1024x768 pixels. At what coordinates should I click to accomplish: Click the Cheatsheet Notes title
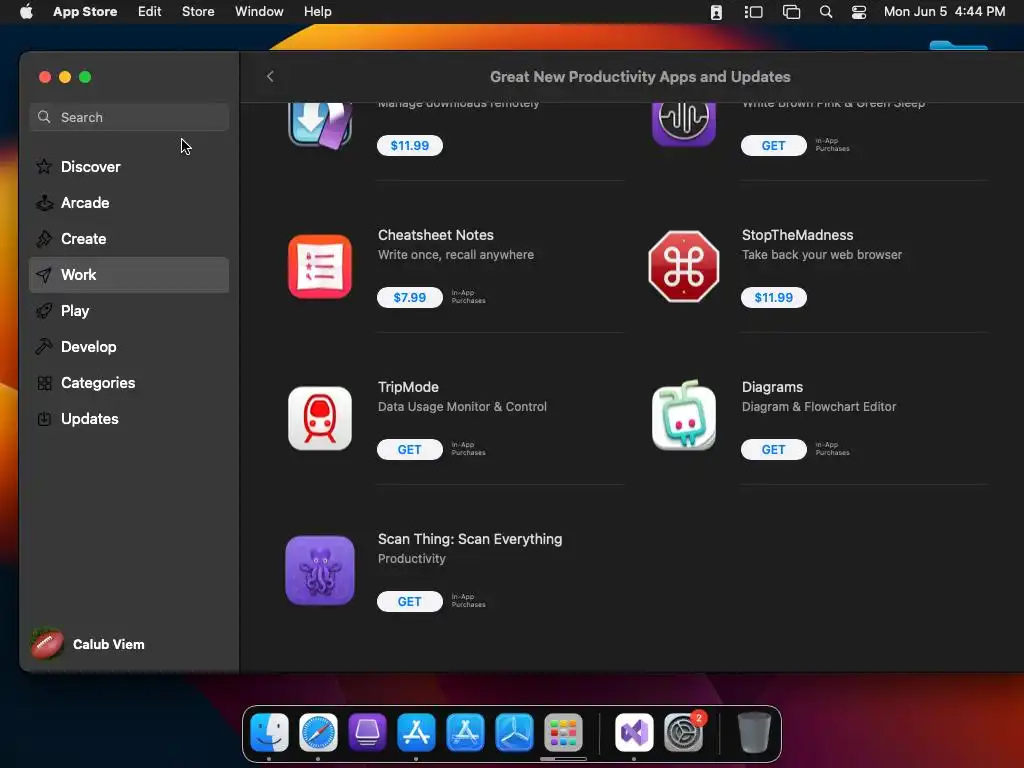(436, 235)
